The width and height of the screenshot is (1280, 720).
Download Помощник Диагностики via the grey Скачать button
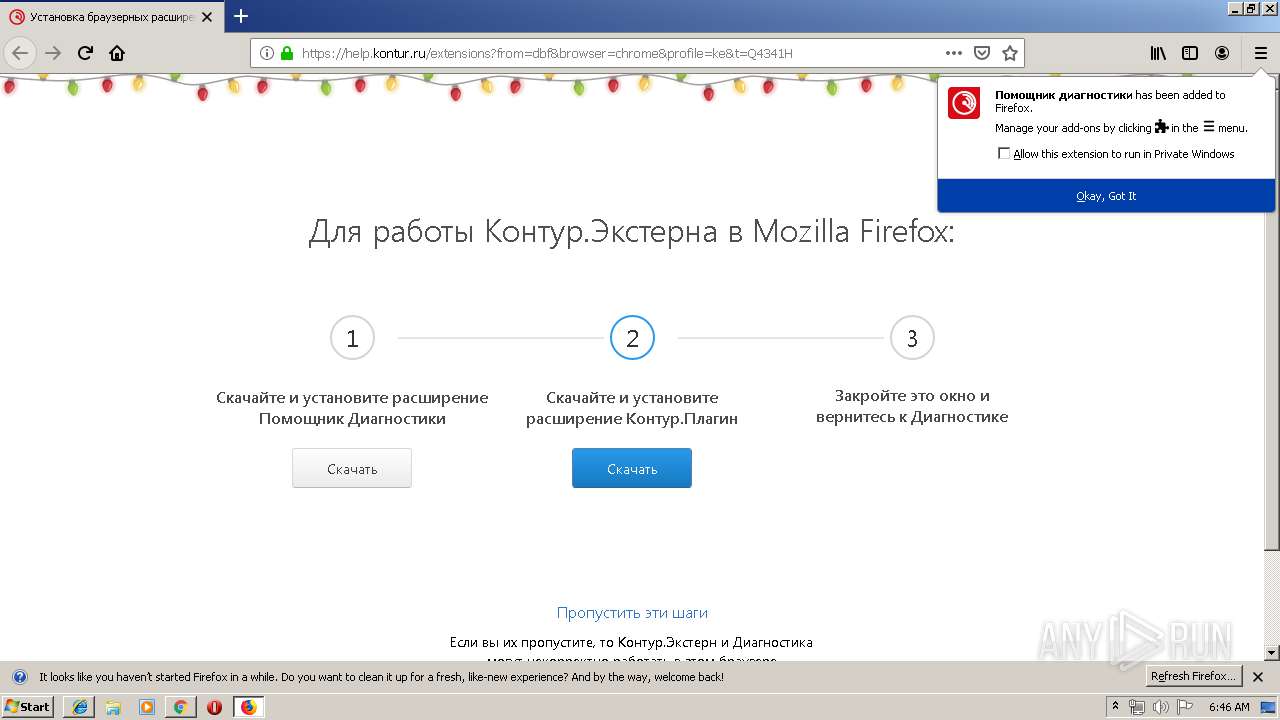pos(352,468)
